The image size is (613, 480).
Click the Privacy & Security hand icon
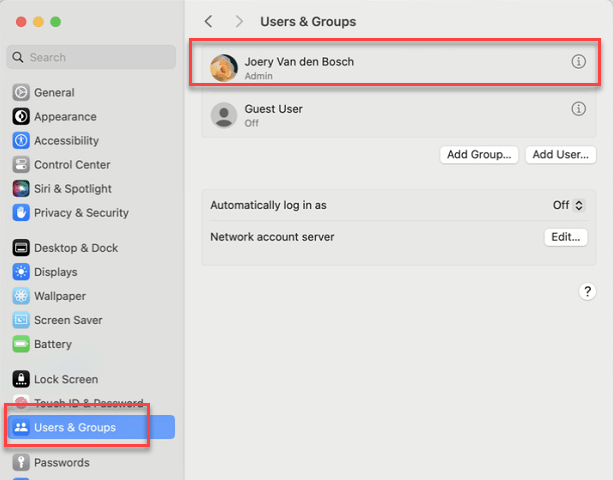point(21,213)
